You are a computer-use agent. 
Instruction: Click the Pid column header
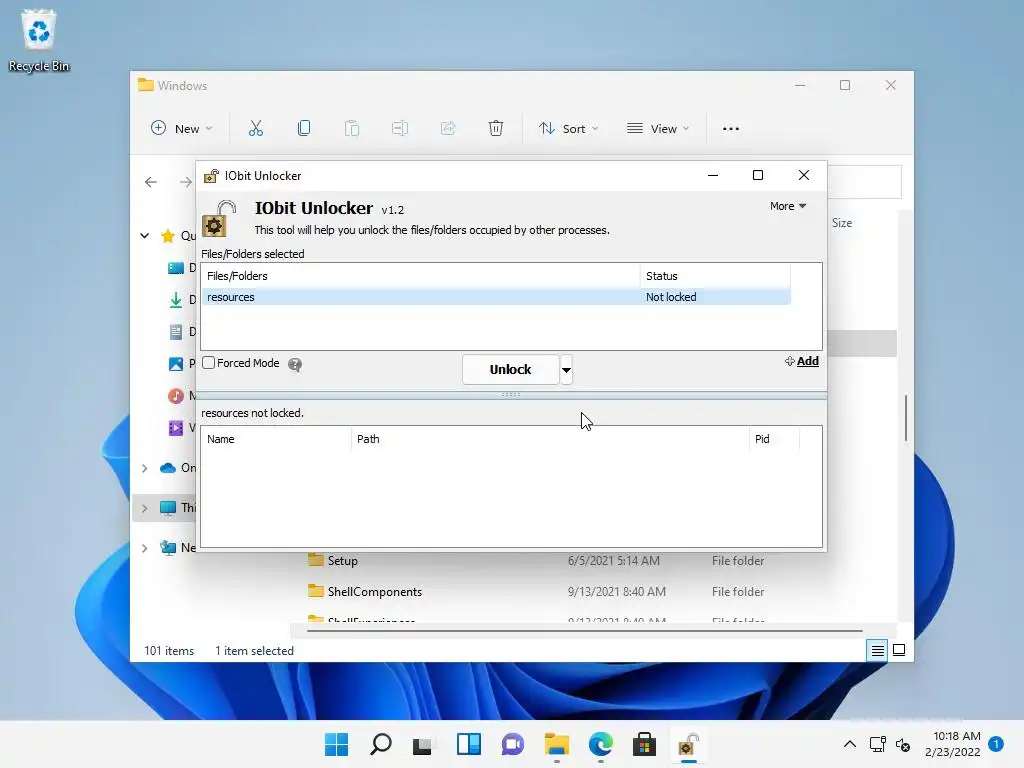pos(774,439)
